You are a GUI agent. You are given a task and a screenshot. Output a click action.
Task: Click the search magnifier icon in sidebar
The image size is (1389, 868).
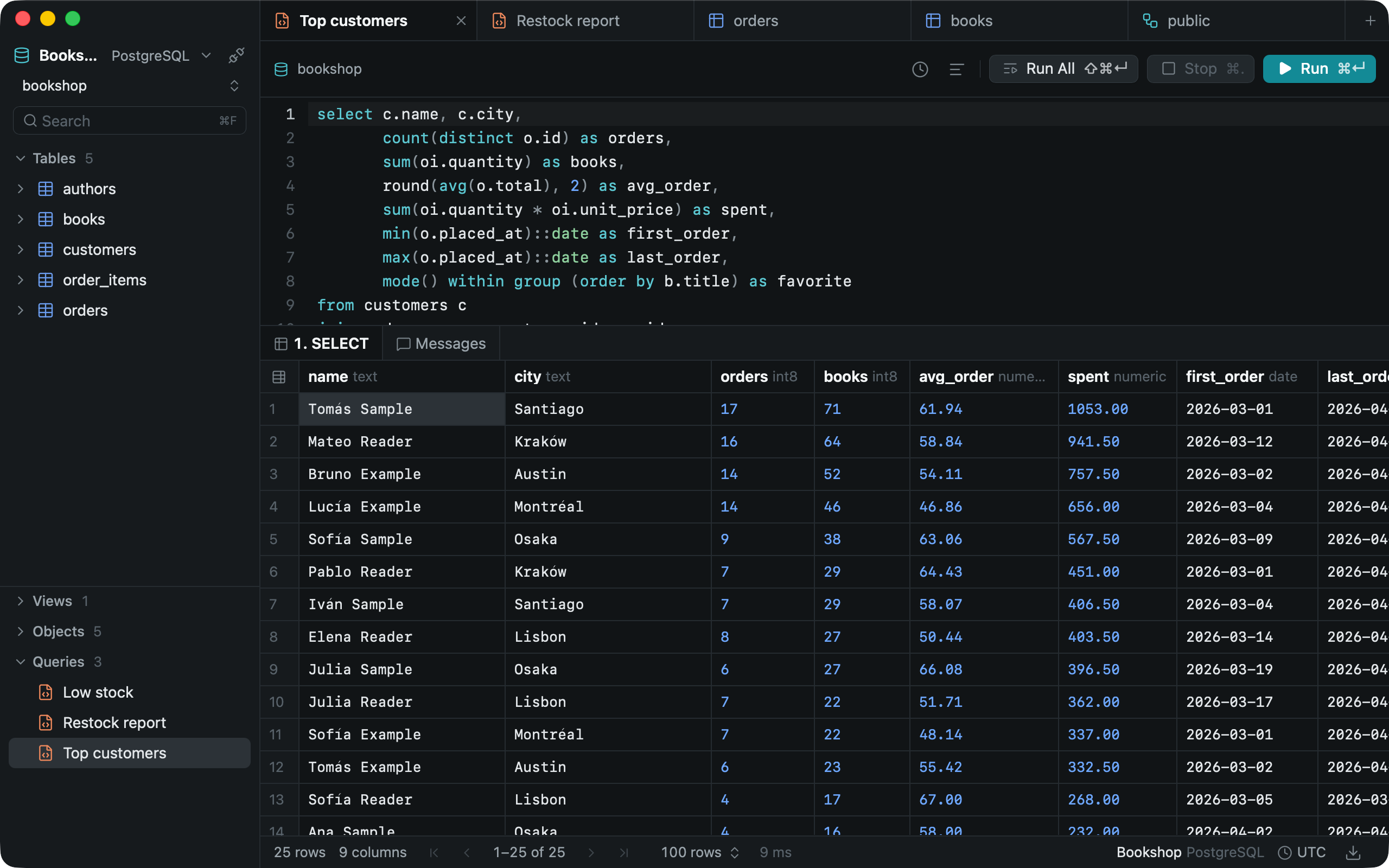pos(30,120)
